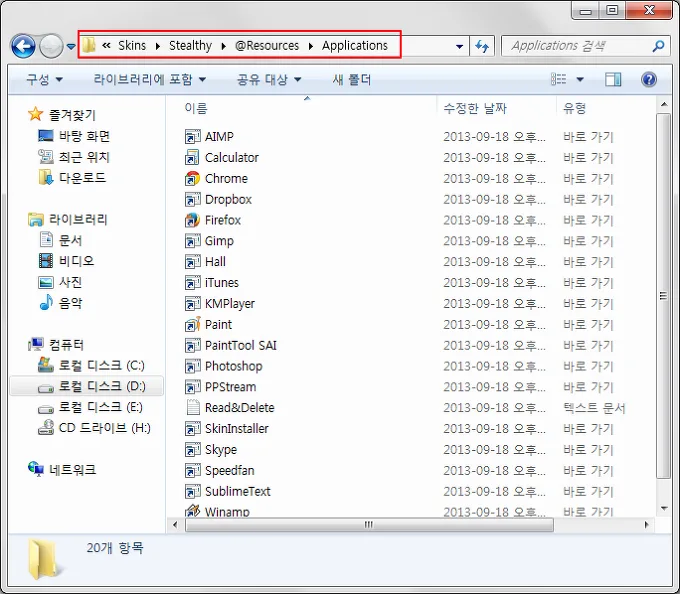Select the Read&Delete text file icon

click(x=193, y=408)
